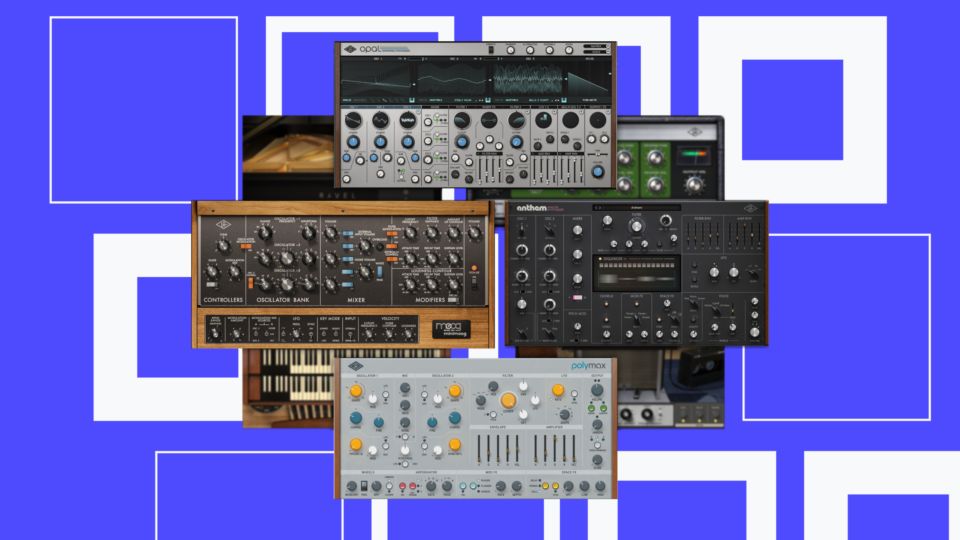Screen dimensions: 960x540
Task: Click the MIXER section label on Minimoog
Action: [x=356, y=300]
